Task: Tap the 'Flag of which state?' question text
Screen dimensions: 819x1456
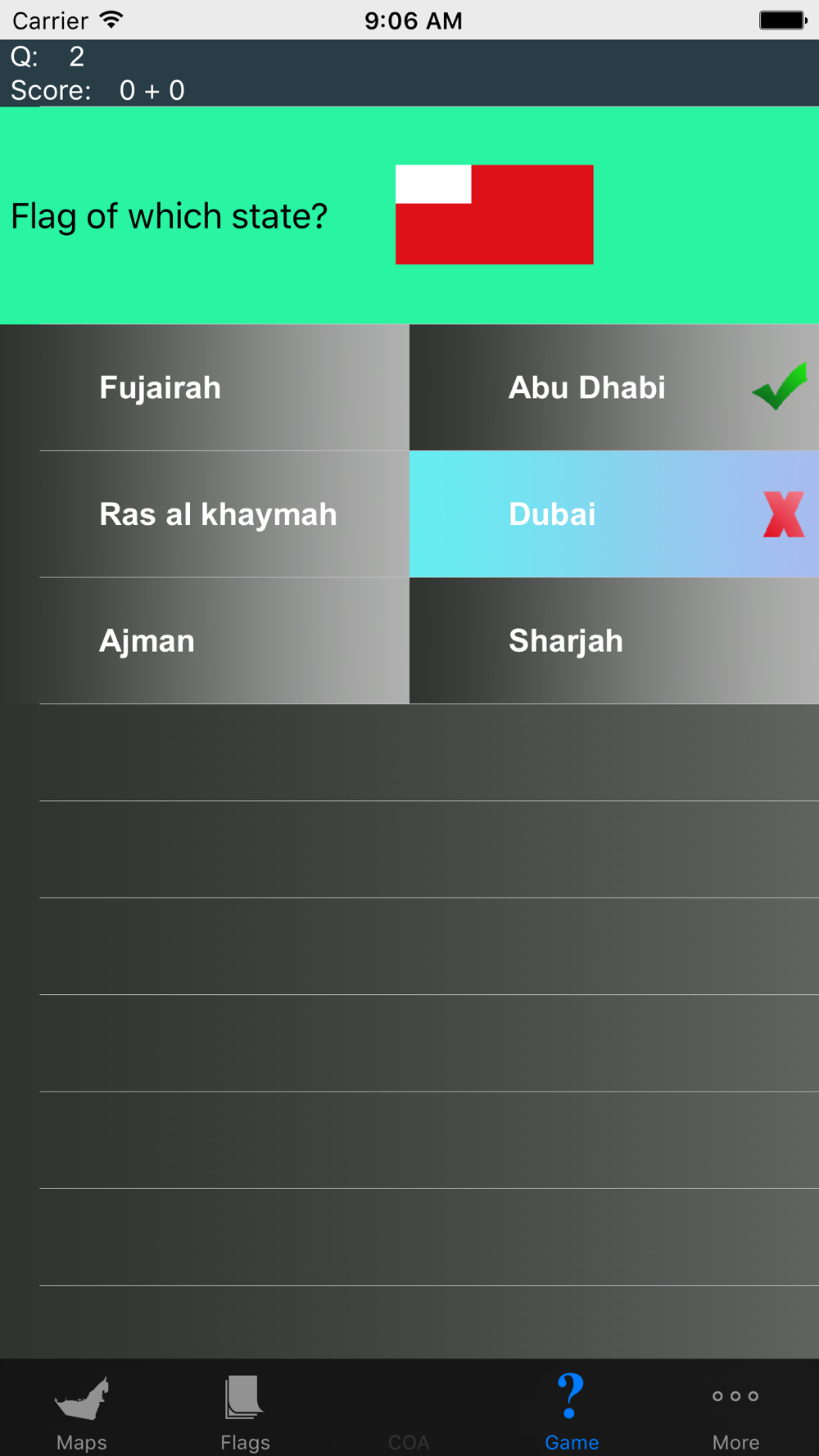Action: coord(169,216)
